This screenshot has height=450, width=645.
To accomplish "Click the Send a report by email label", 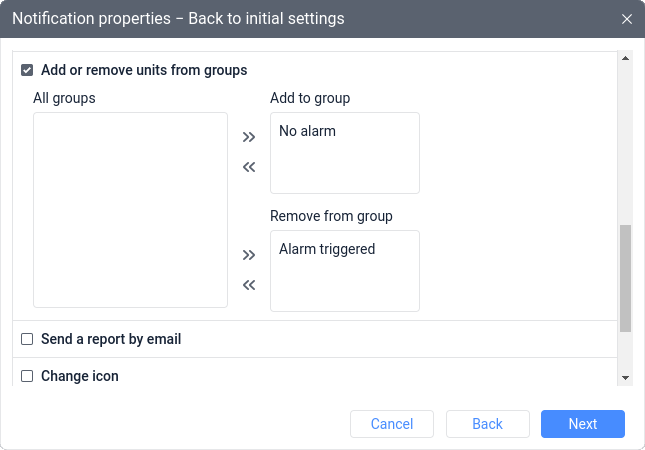I will [111, 340].
